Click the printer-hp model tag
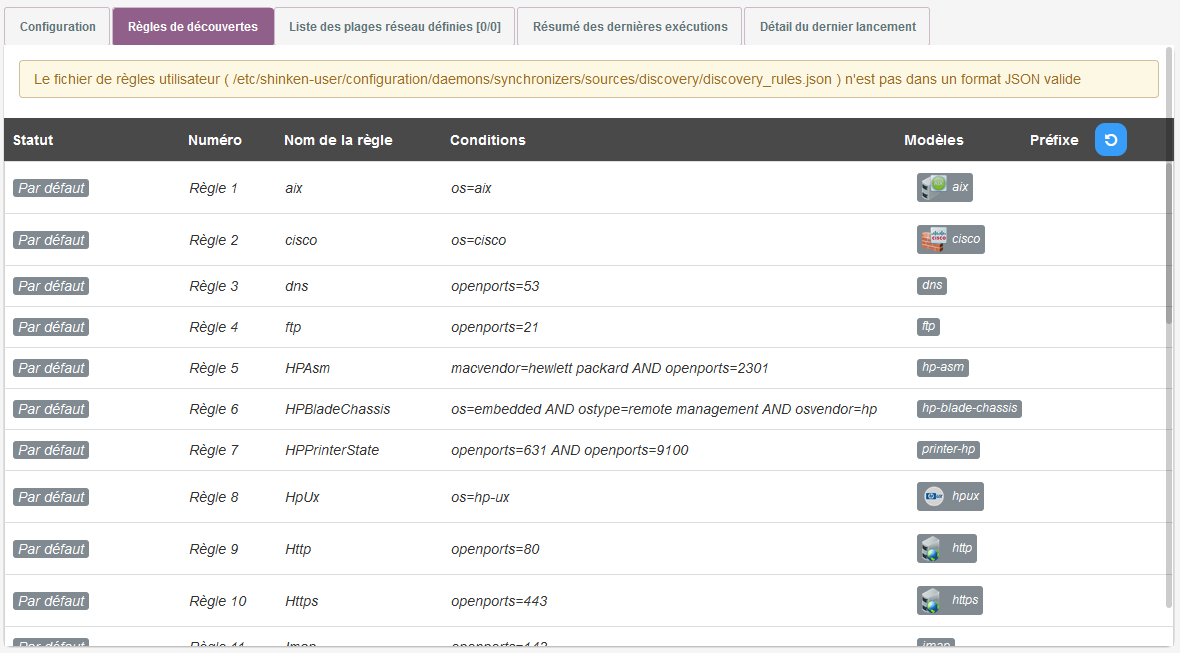This screenshot has width=1180, height=653. tap(948, 450)
